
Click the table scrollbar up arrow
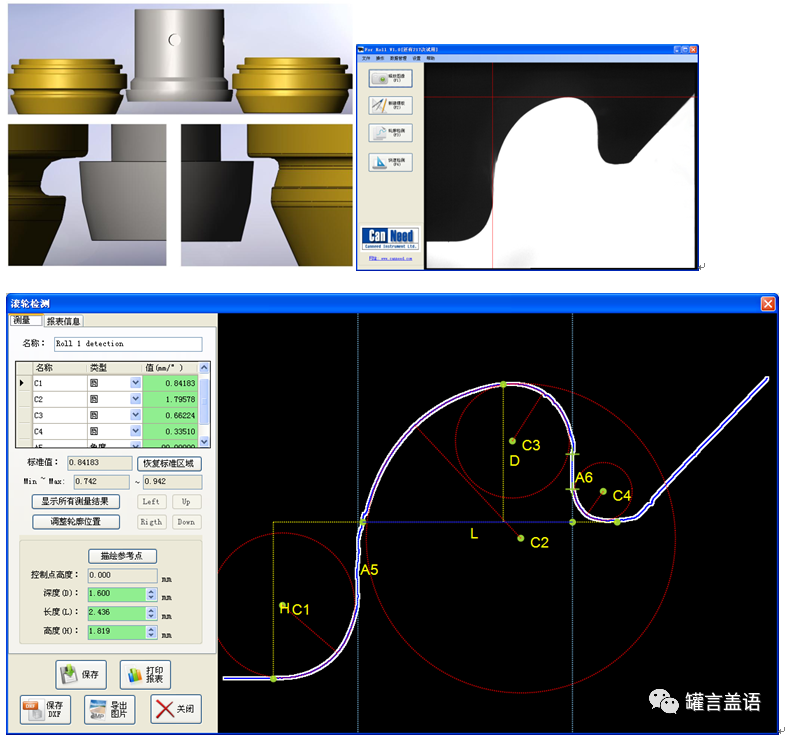[x=204, y=367]
